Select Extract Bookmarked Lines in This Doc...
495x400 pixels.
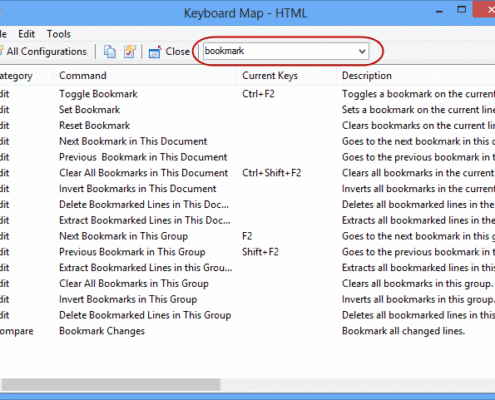pos(145,220)
